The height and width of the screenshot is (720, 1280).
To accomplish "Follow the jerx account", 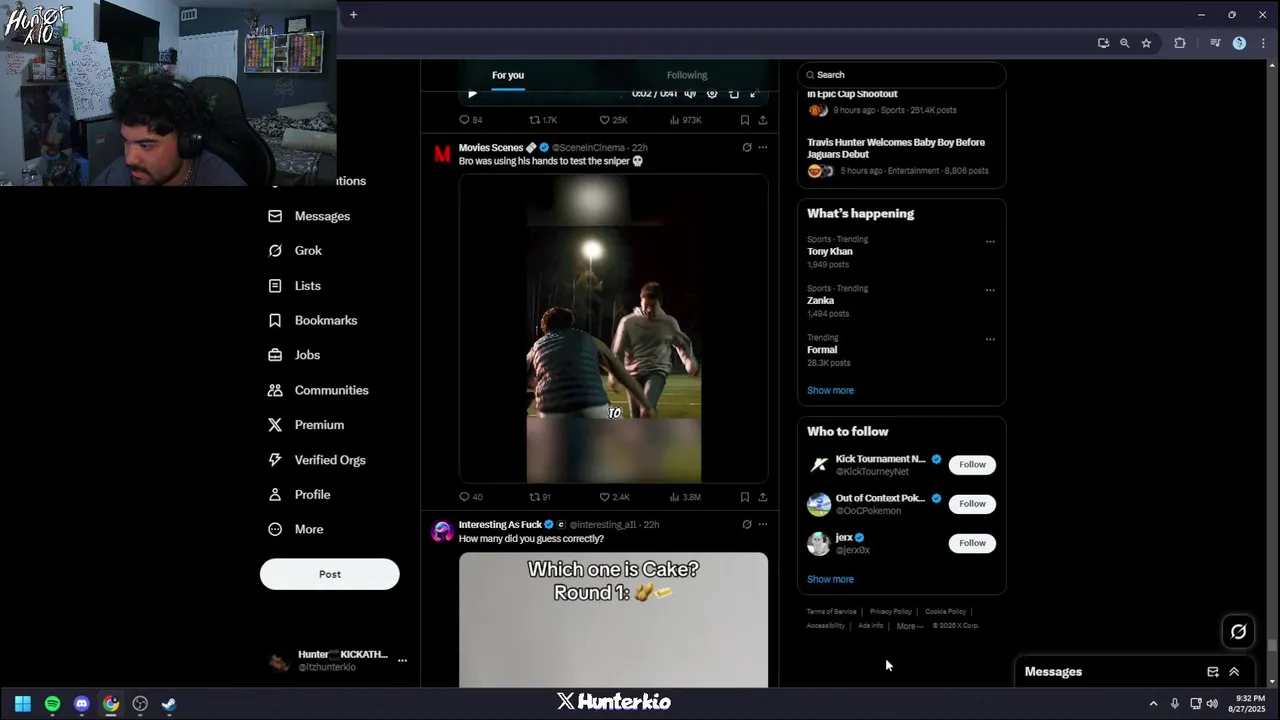I will (x=972, y=543).
